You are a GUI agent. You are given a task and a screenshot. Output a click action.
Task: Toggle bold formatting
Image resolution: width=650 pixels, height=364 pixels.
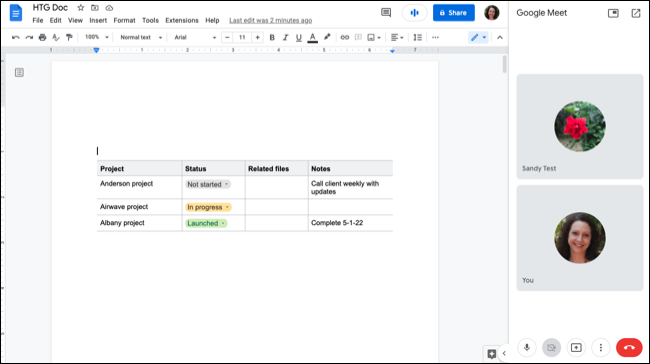272,37
